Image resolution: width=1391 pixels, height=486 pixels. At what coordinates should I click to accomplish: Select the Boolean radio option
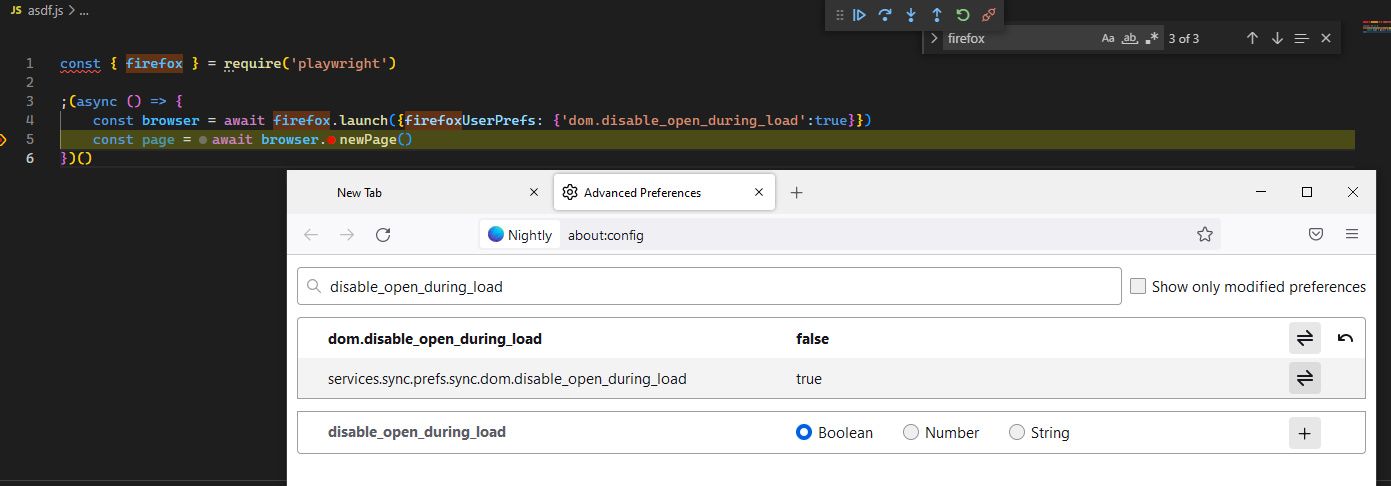804,433
